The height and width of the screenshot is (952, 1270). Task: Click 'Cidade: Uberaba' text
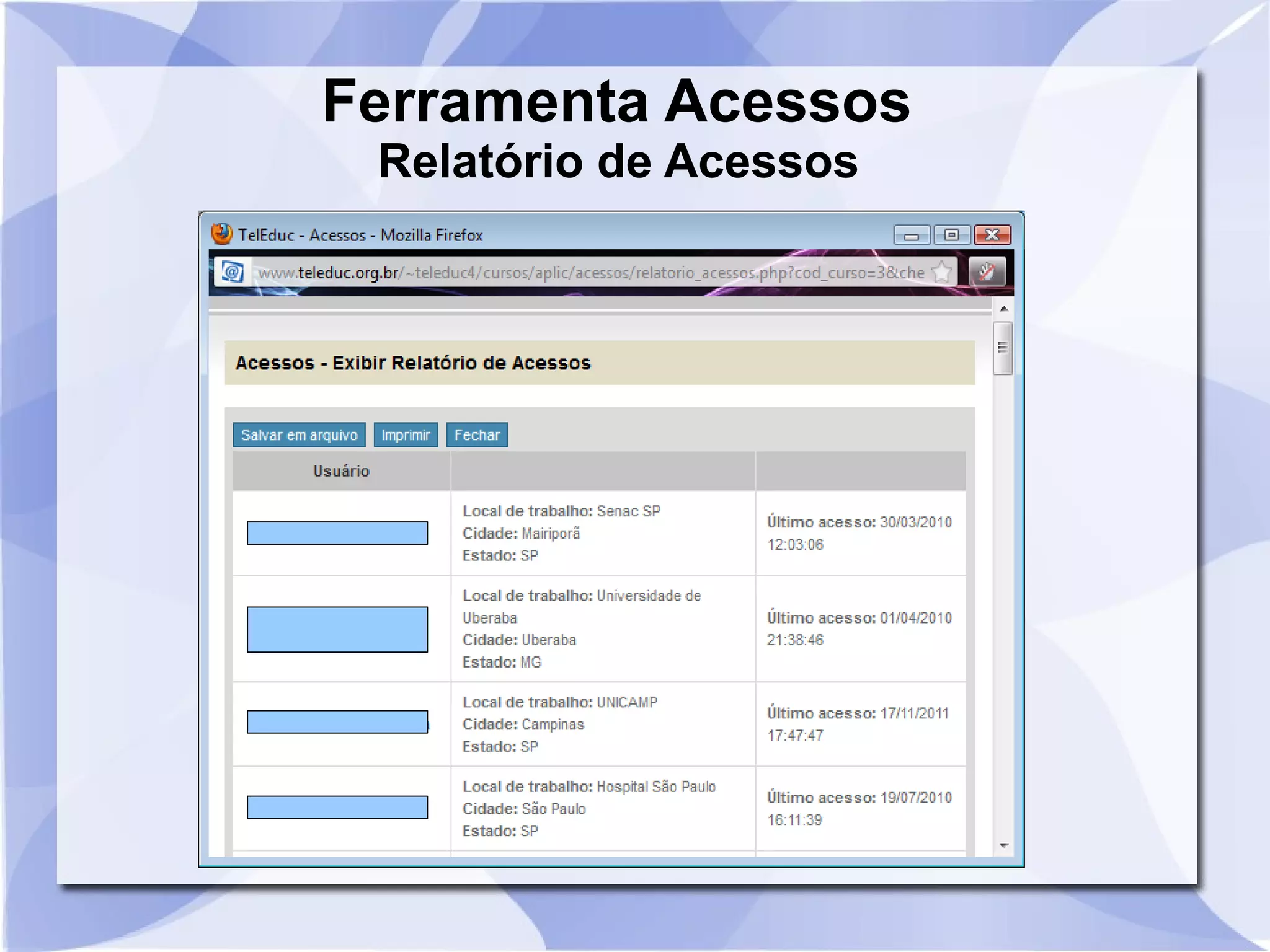coord(519,640)
